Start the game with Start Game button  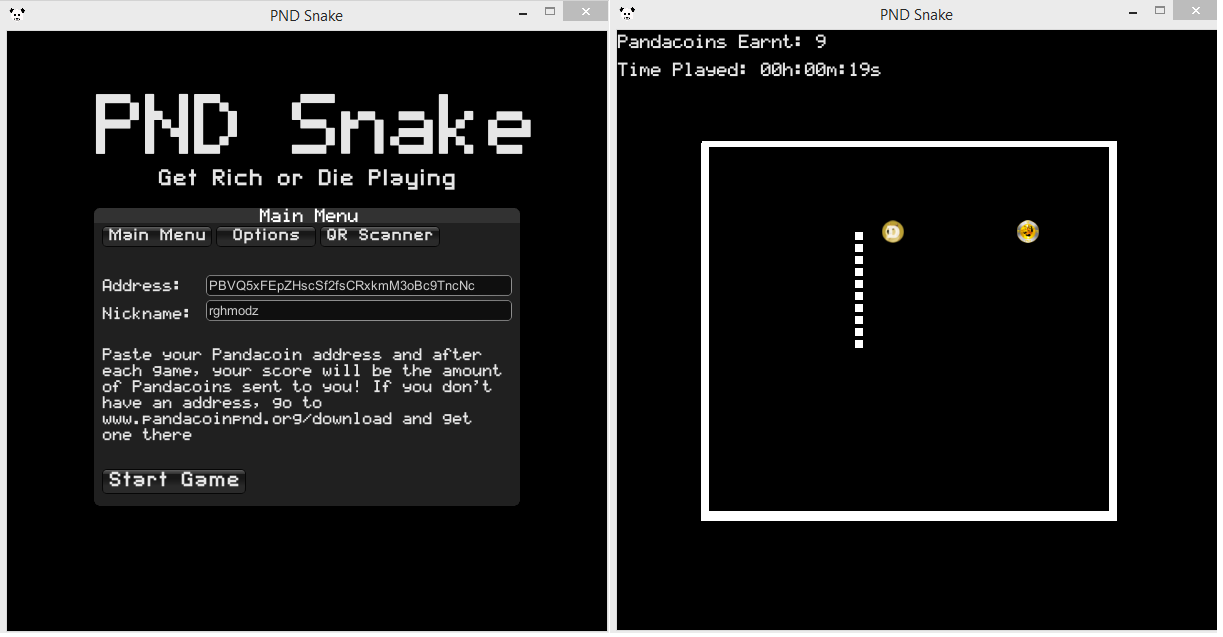coord(174,481)
